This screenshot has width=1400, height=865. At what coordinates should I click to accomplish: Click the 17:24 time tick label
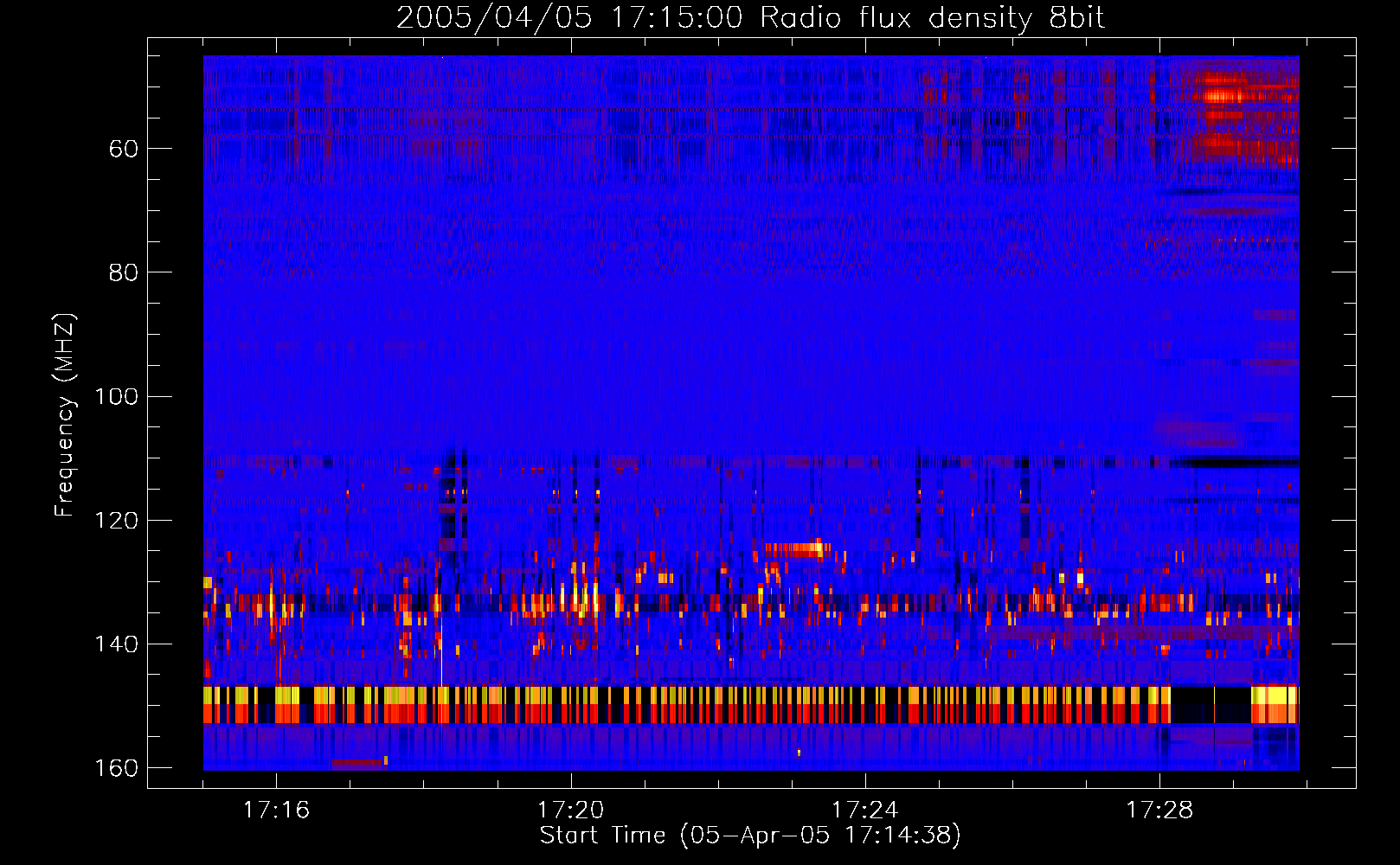864,811
